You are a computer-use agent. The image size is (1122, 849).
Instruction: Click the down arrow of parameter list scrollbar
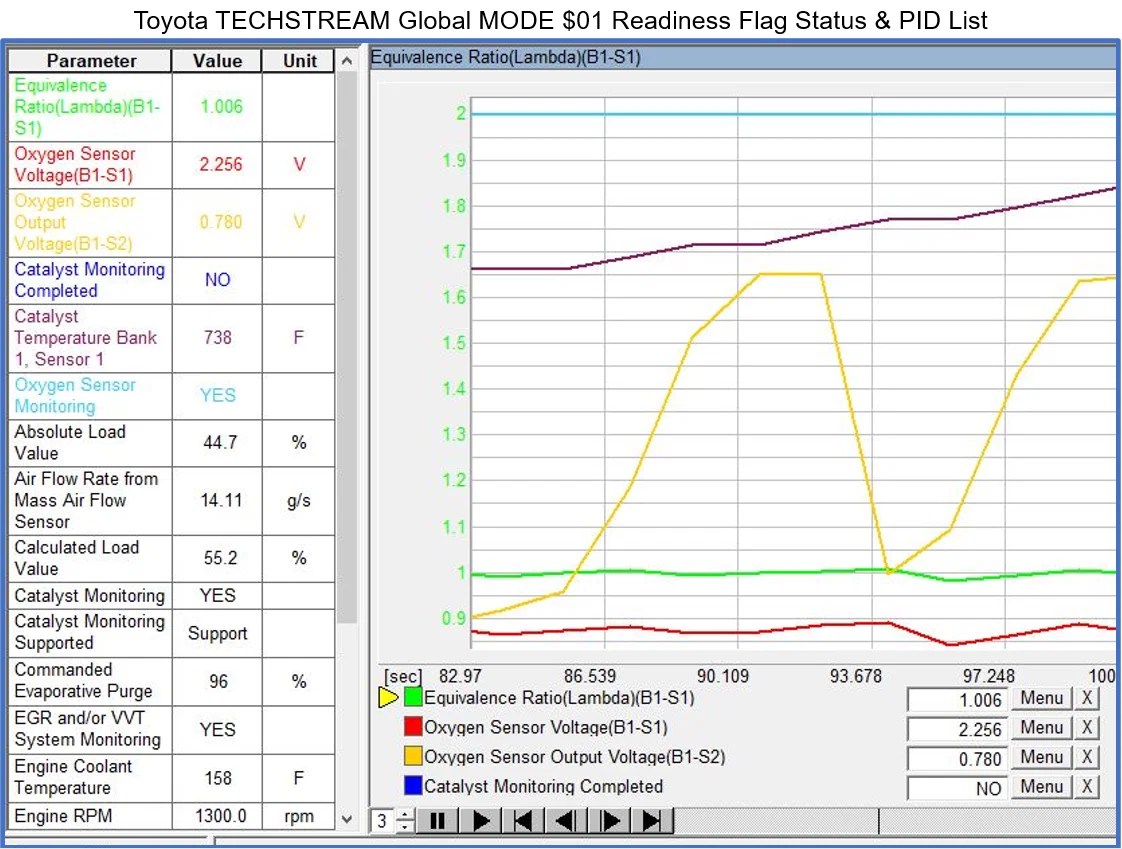(346, 819)
